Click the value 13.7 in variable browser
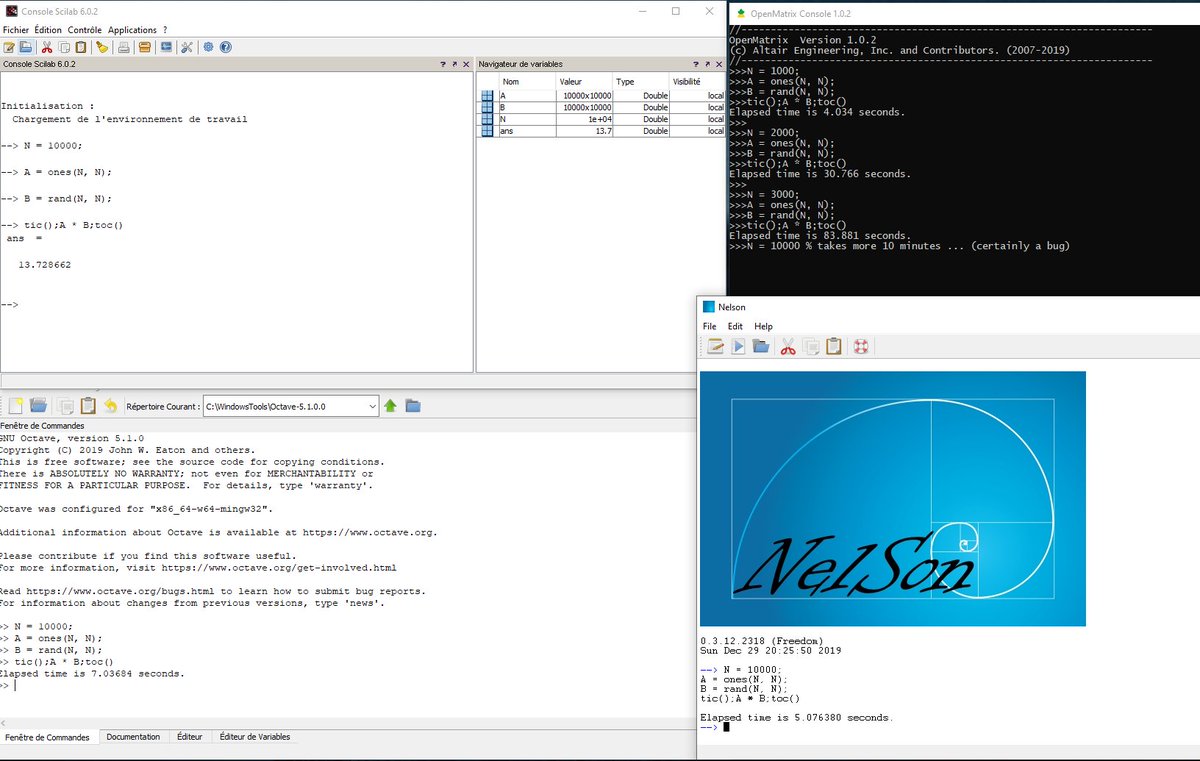 (602, 131)
